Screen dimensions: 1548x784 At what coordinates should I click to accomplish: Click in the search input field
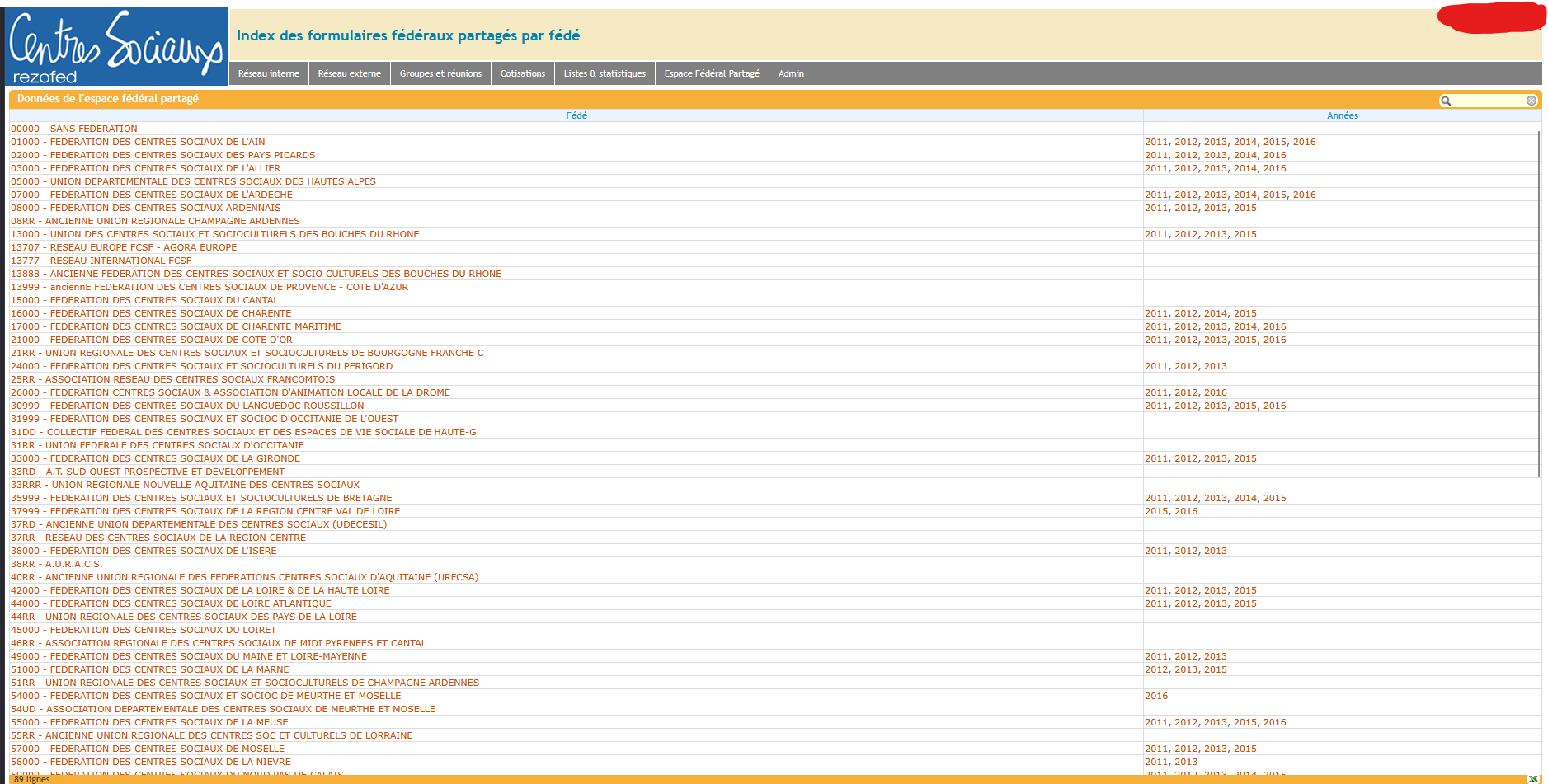(x=1489, y=101)
